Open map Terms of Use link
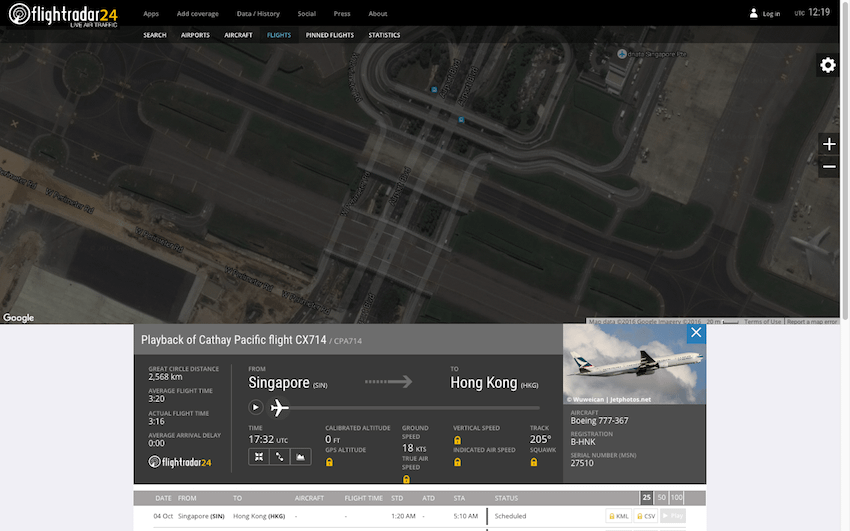The image size is (850, 531). pos(762,321)
